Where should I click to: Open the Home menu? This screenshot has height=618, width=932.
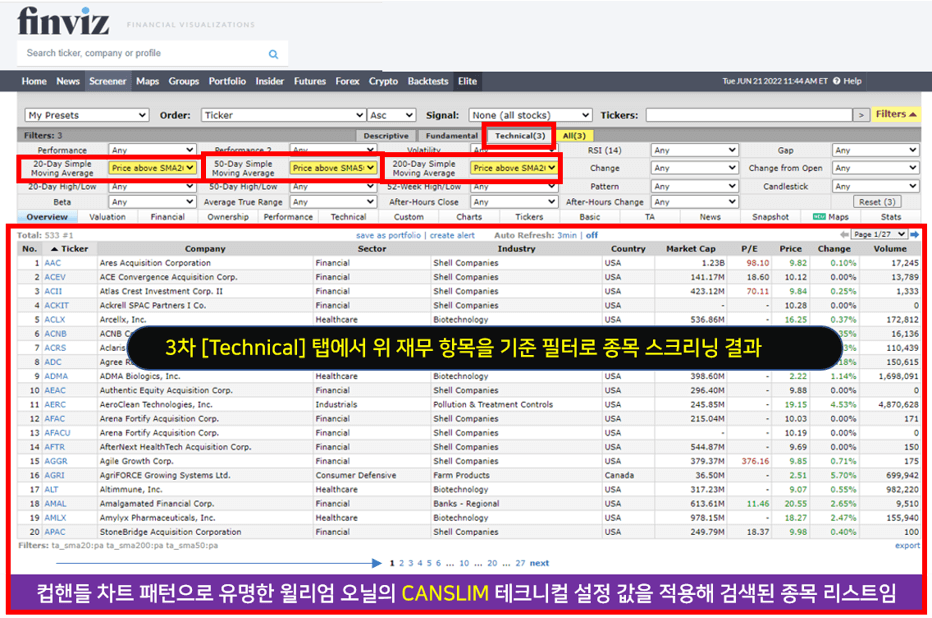click(34, 81)
